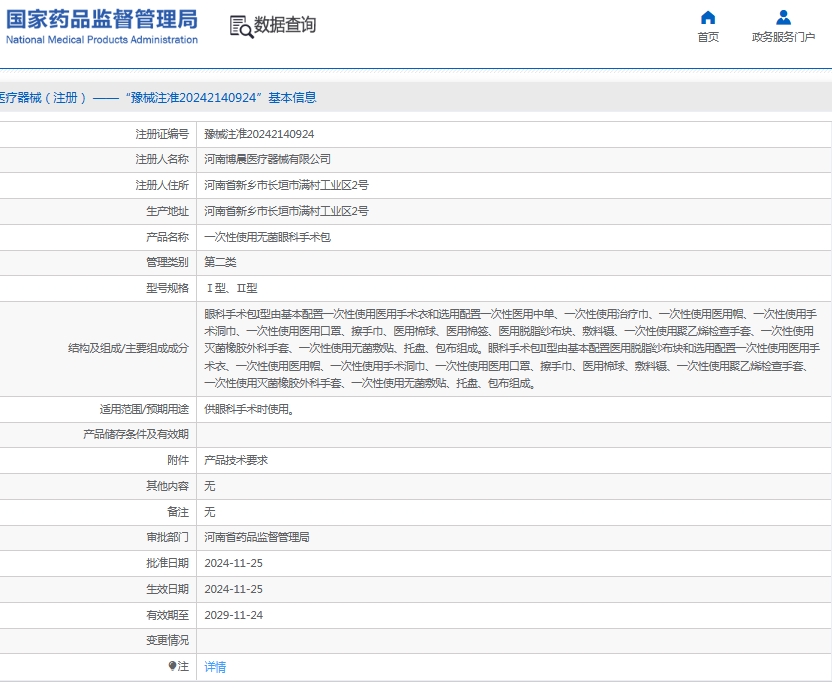Click the 数据查询 heading text

coord(285,24)
